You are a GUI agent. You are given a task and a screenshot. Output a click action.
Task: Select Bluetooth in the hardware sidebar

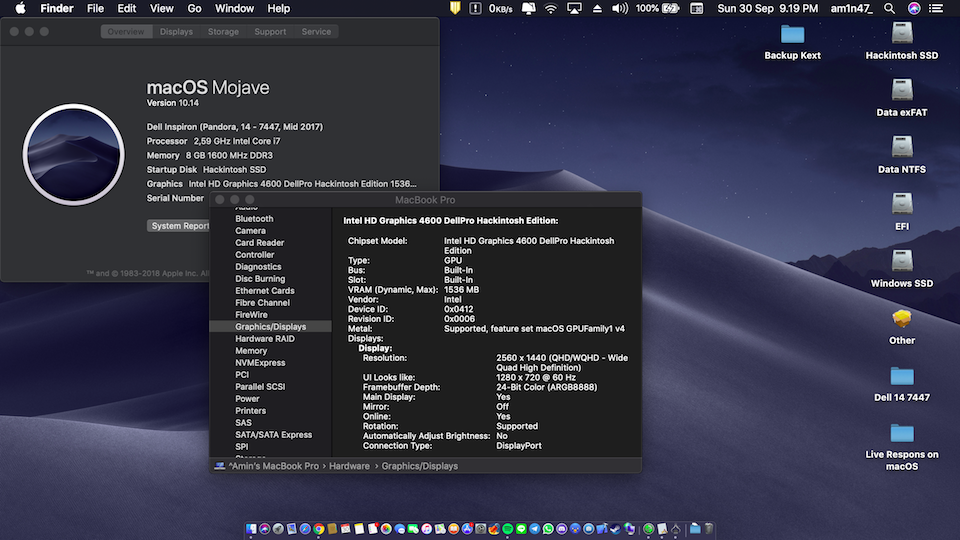[254, 219]
